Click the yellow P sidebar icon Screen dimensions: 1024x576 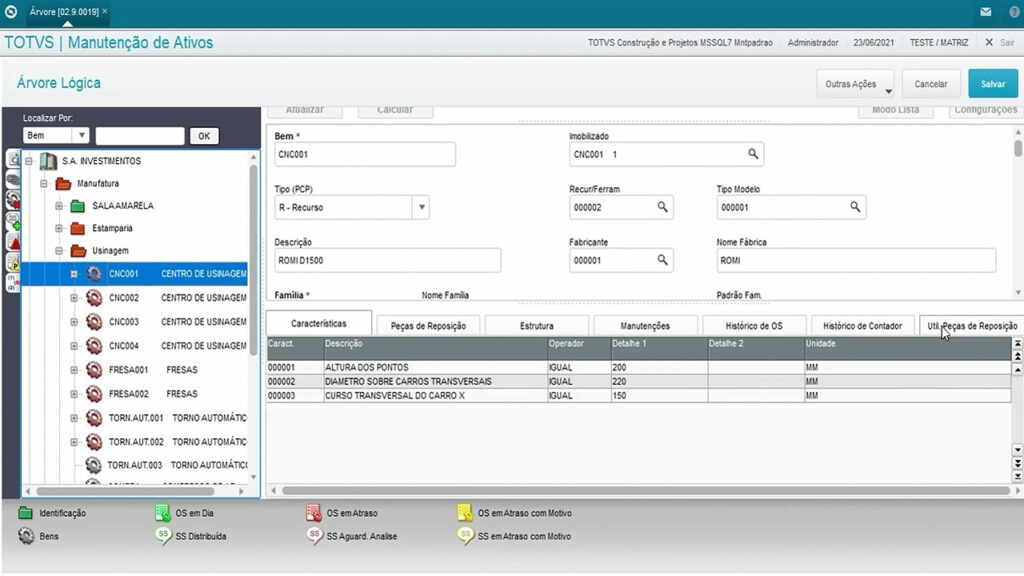click(x=13, y=263)
